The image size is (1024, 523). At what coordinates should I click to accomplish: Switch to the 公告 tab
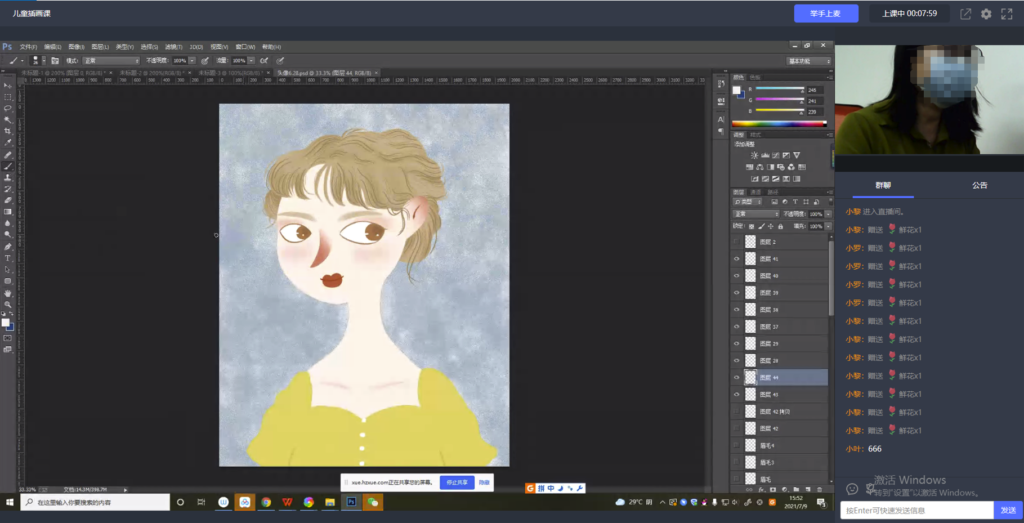point(980,185)
